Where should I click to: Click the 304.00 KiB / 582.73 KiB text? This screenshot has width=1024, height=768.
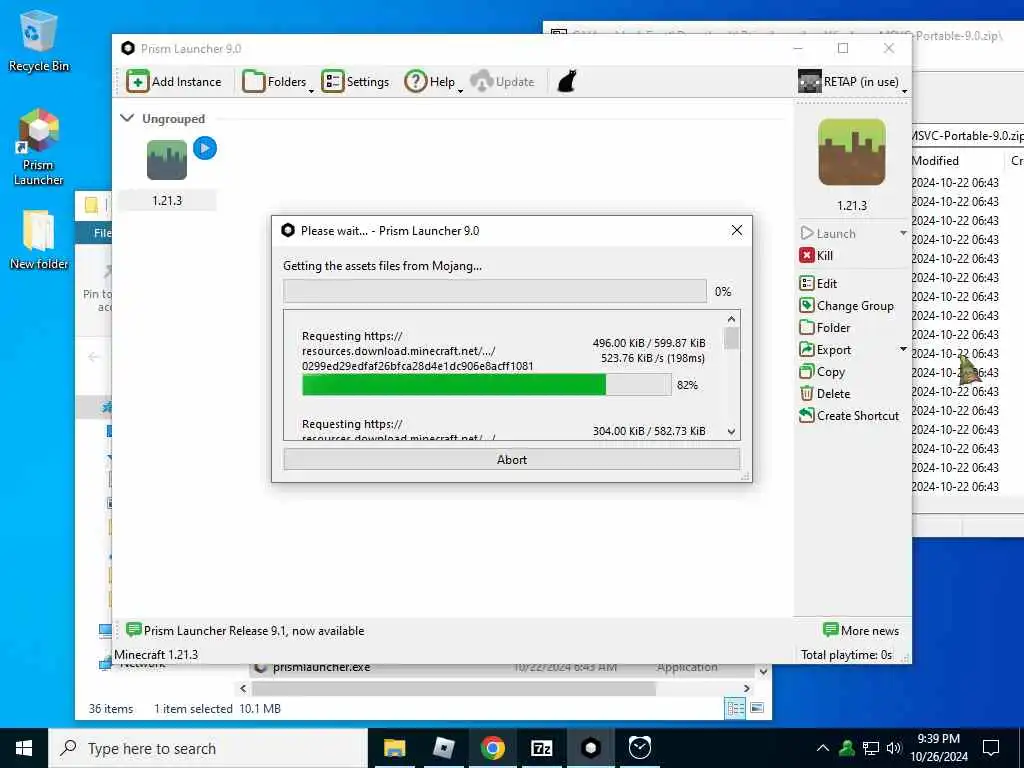(648, 431)
